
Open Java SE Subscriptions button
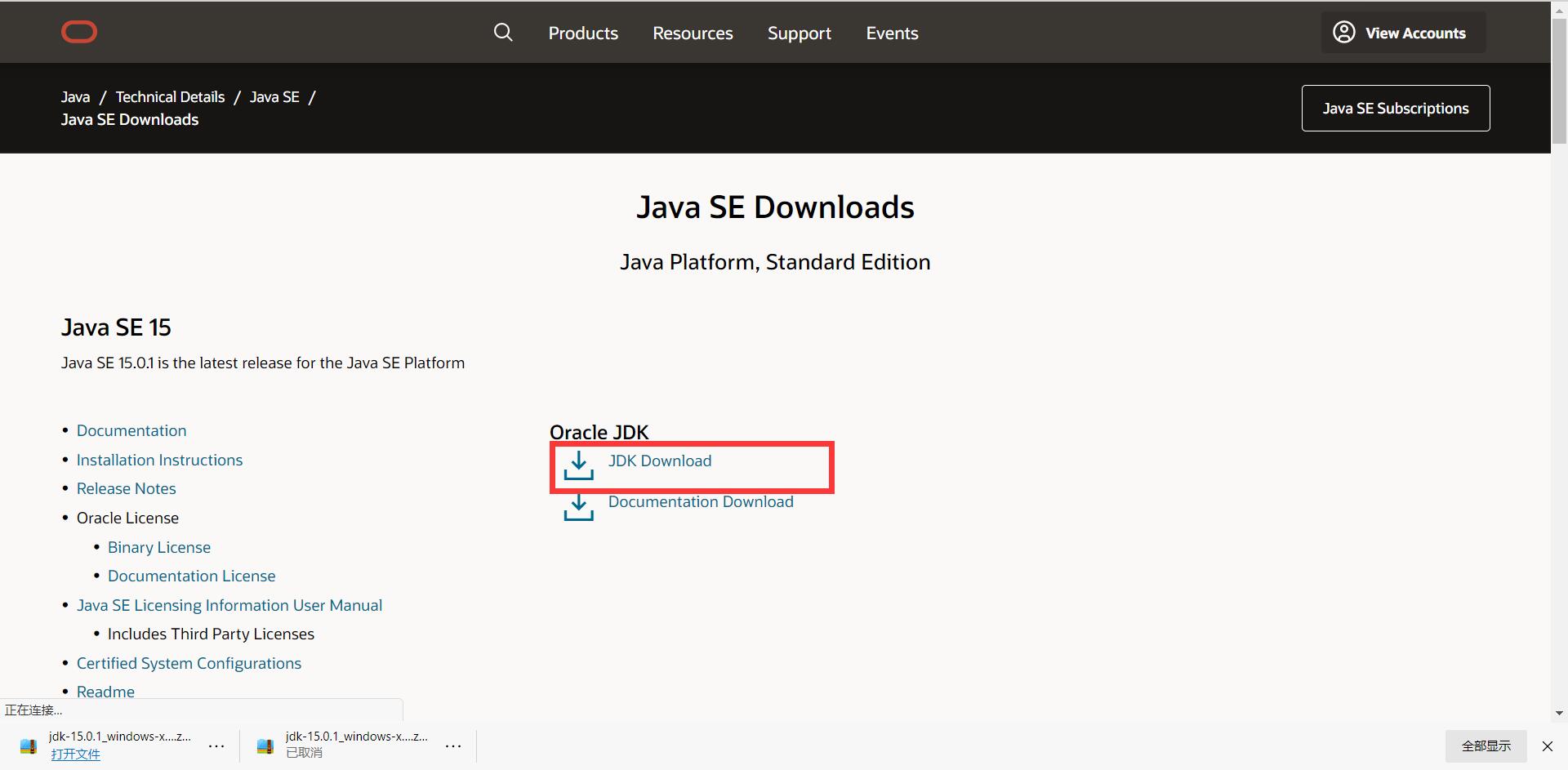[x=1396, y=108]
